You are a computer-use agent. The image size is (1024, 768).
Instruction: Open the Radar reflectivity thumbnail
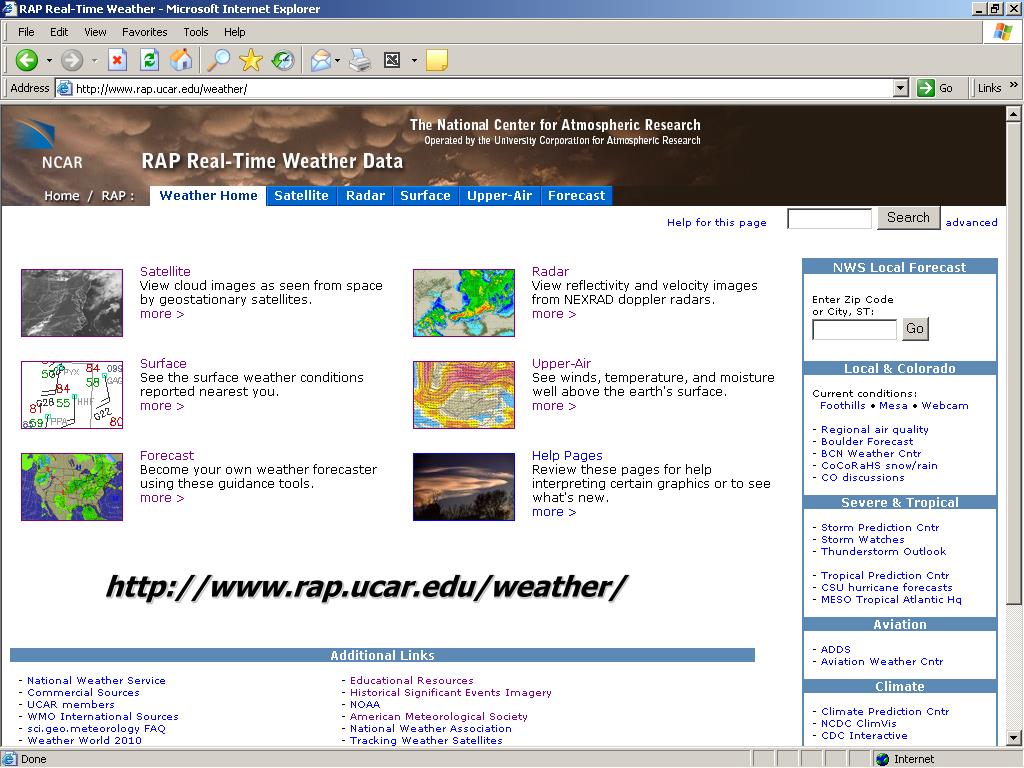click(464, 303)
